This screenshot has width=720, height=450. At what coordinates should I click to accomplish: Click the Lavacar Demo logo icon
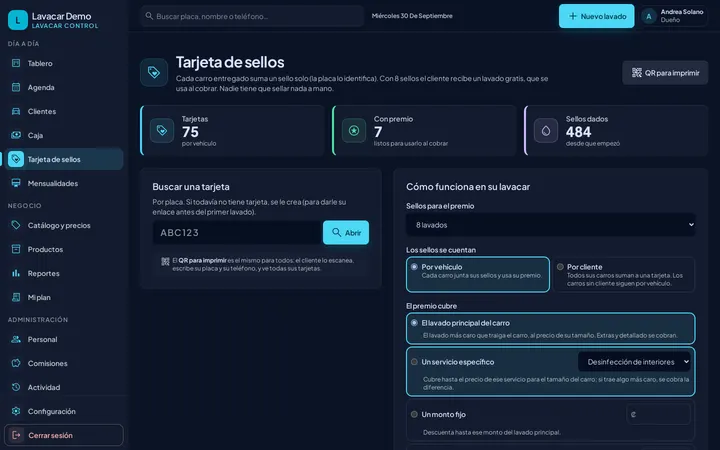pyautogui.click(x=18, y=20)
